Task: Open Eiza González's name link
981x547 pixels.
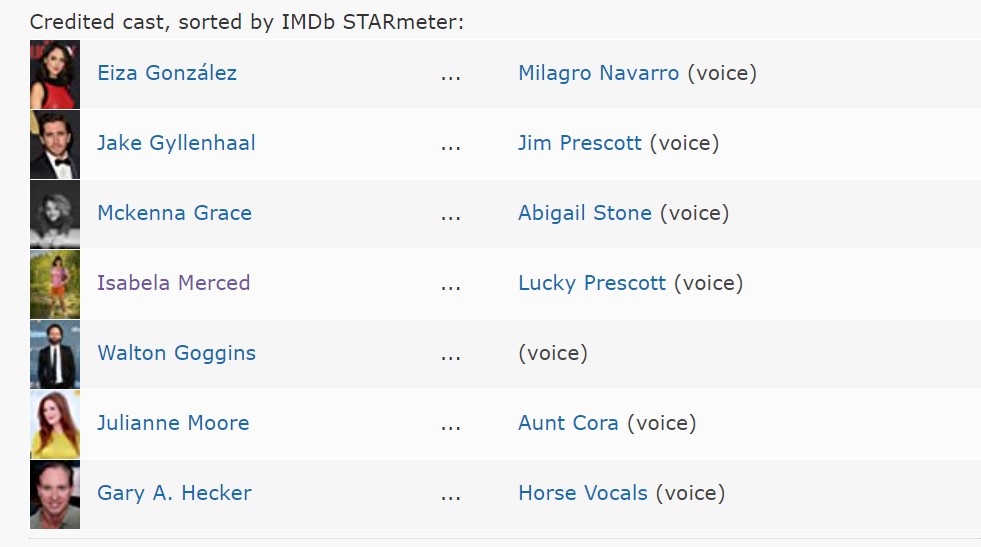Action: [x=167, y=73]
